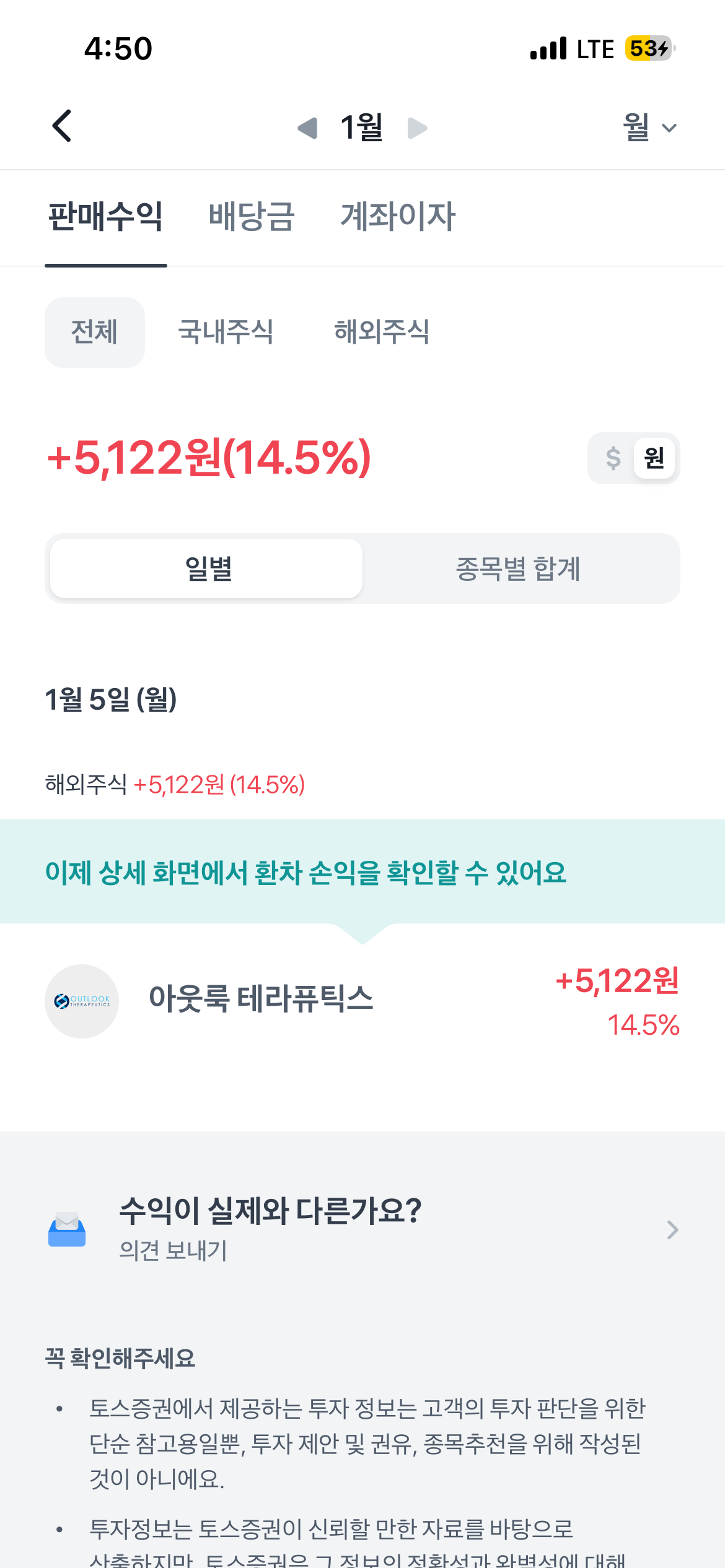725x1568 pixels.
Task: Switch to the 계좌이자 tab
Action: tap(398, 217)
